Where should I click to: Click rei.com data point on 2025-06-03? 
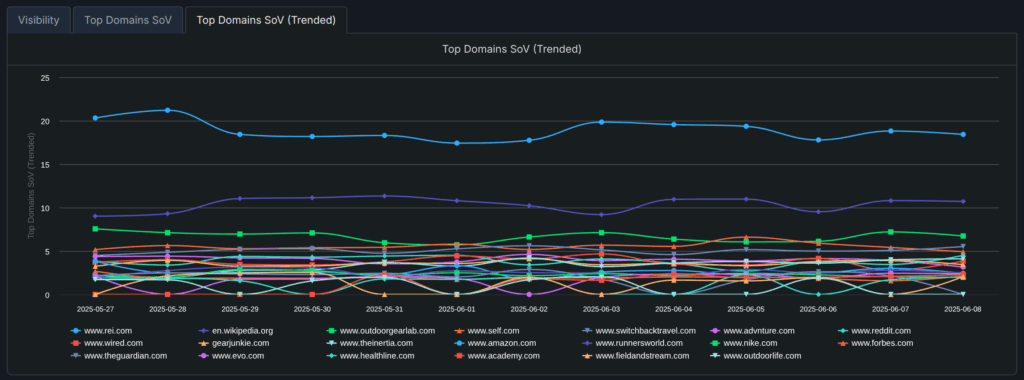coord(601,122)
